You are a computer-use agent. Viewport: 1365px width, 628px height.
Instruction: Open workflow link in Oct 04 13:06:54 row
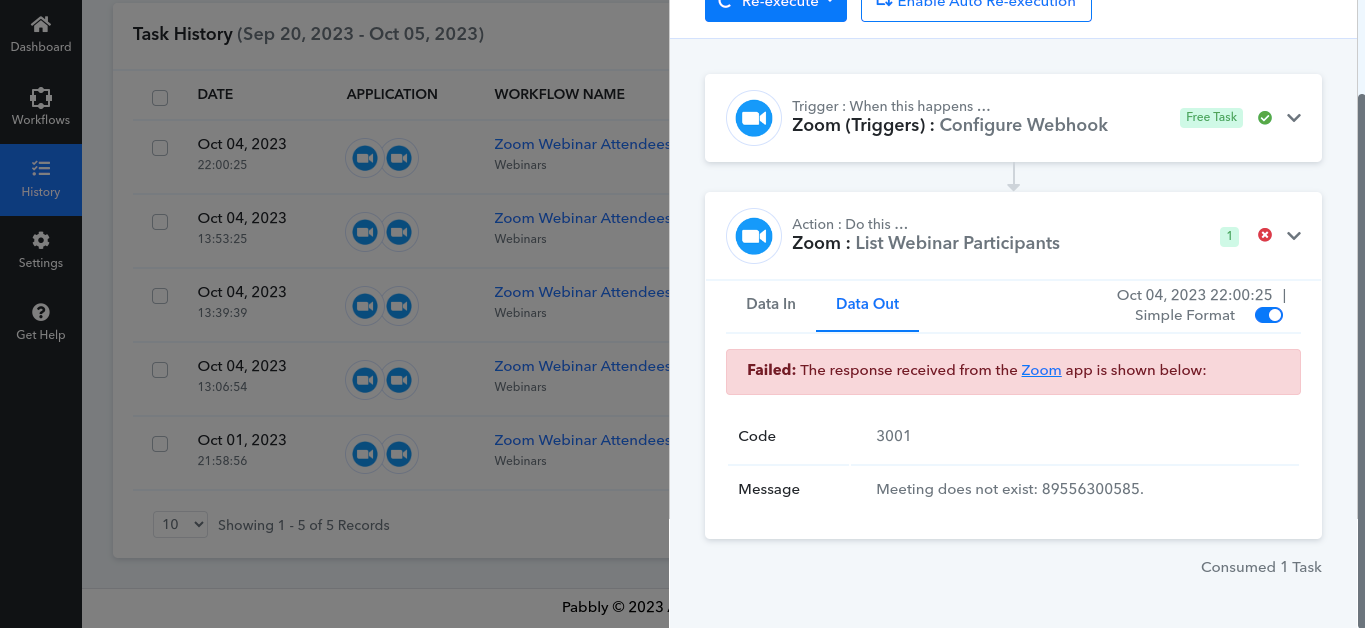[x=581, y=366]
